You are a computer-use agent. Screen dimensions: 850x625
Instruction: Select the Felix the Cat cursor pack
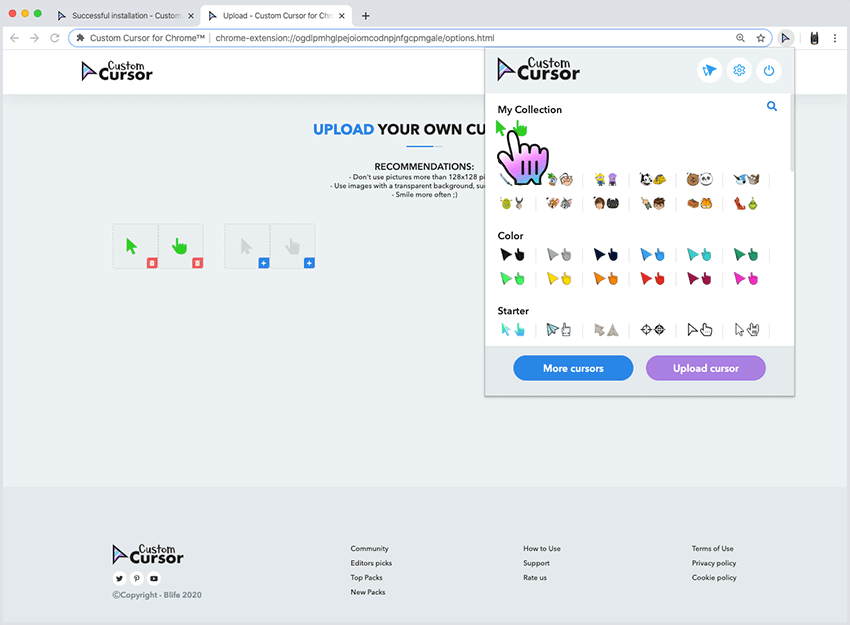pos(652,179)
